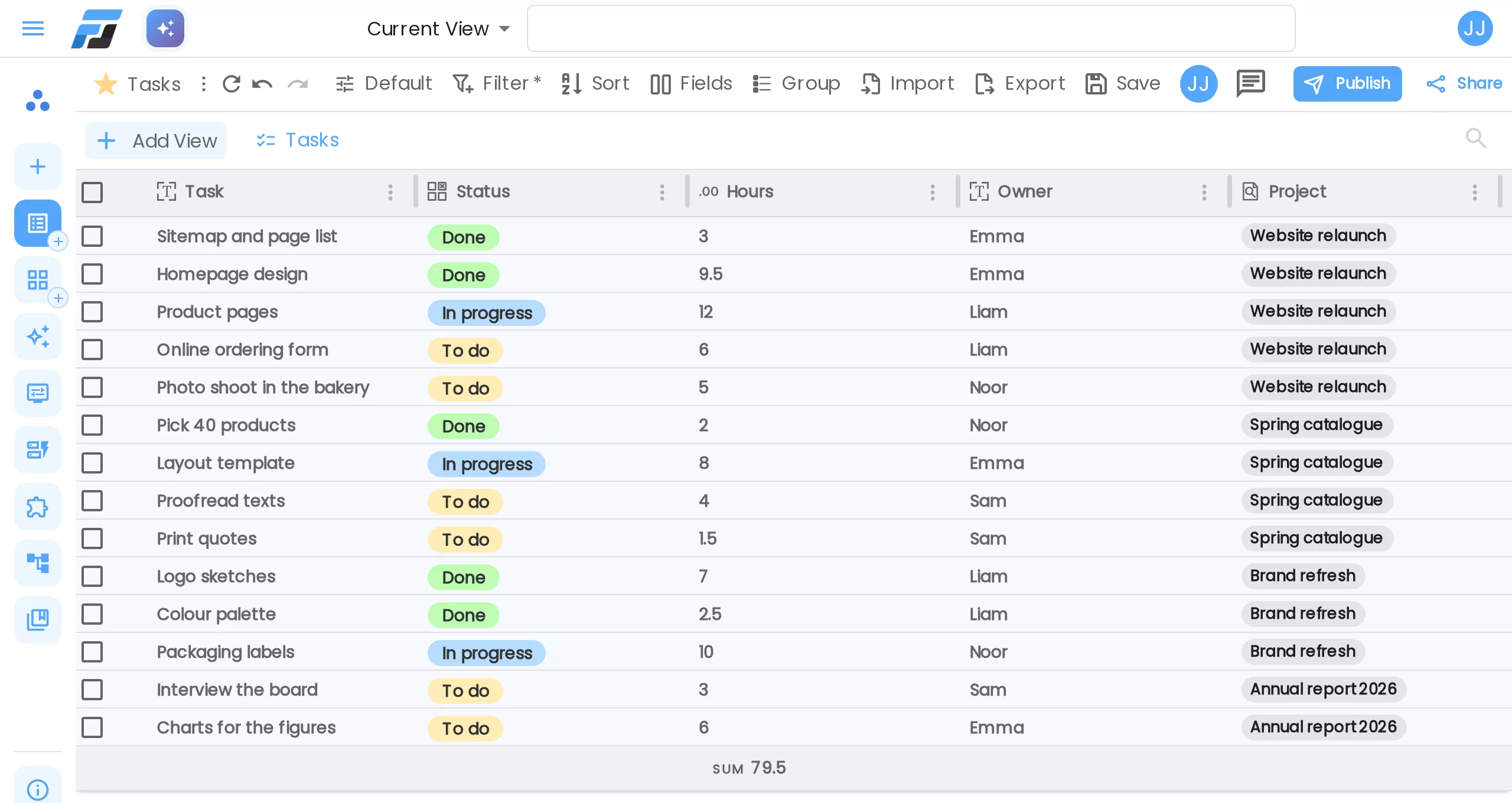Open the automations lightning icon in sidebar
1512x803 pixels.
[x=38, y=450]
